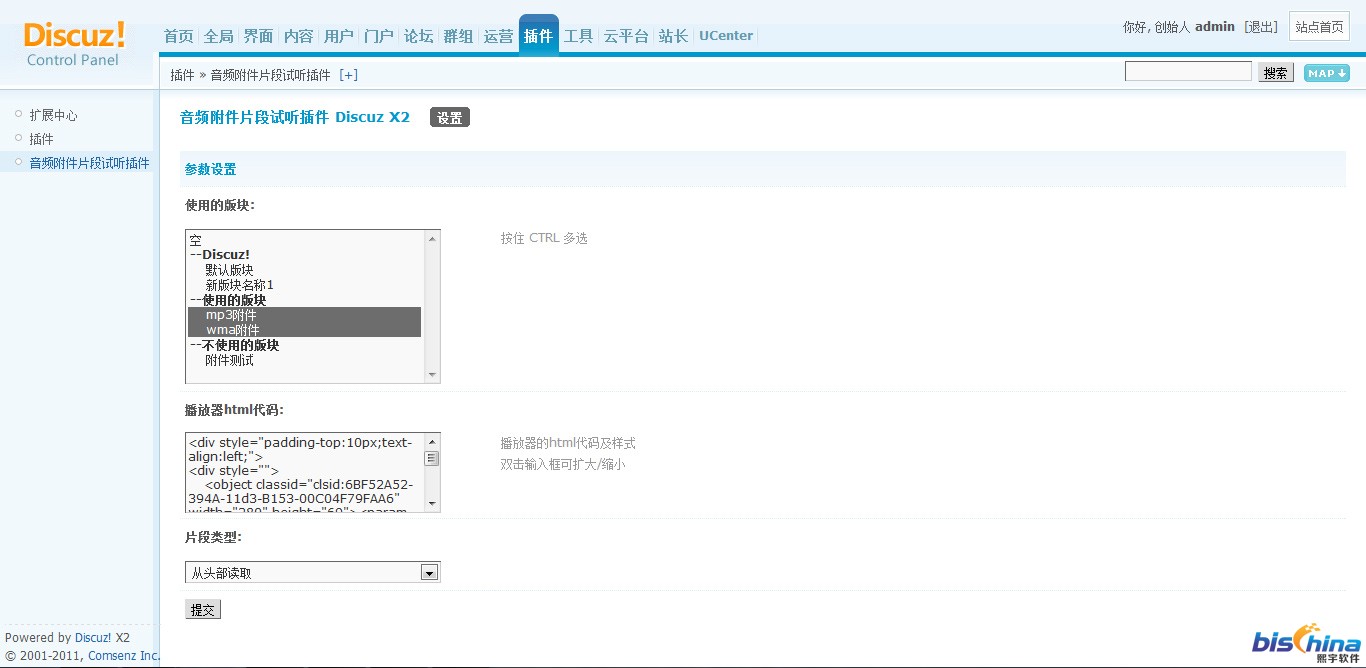Click forum list scrollbar up arrow

432,238
